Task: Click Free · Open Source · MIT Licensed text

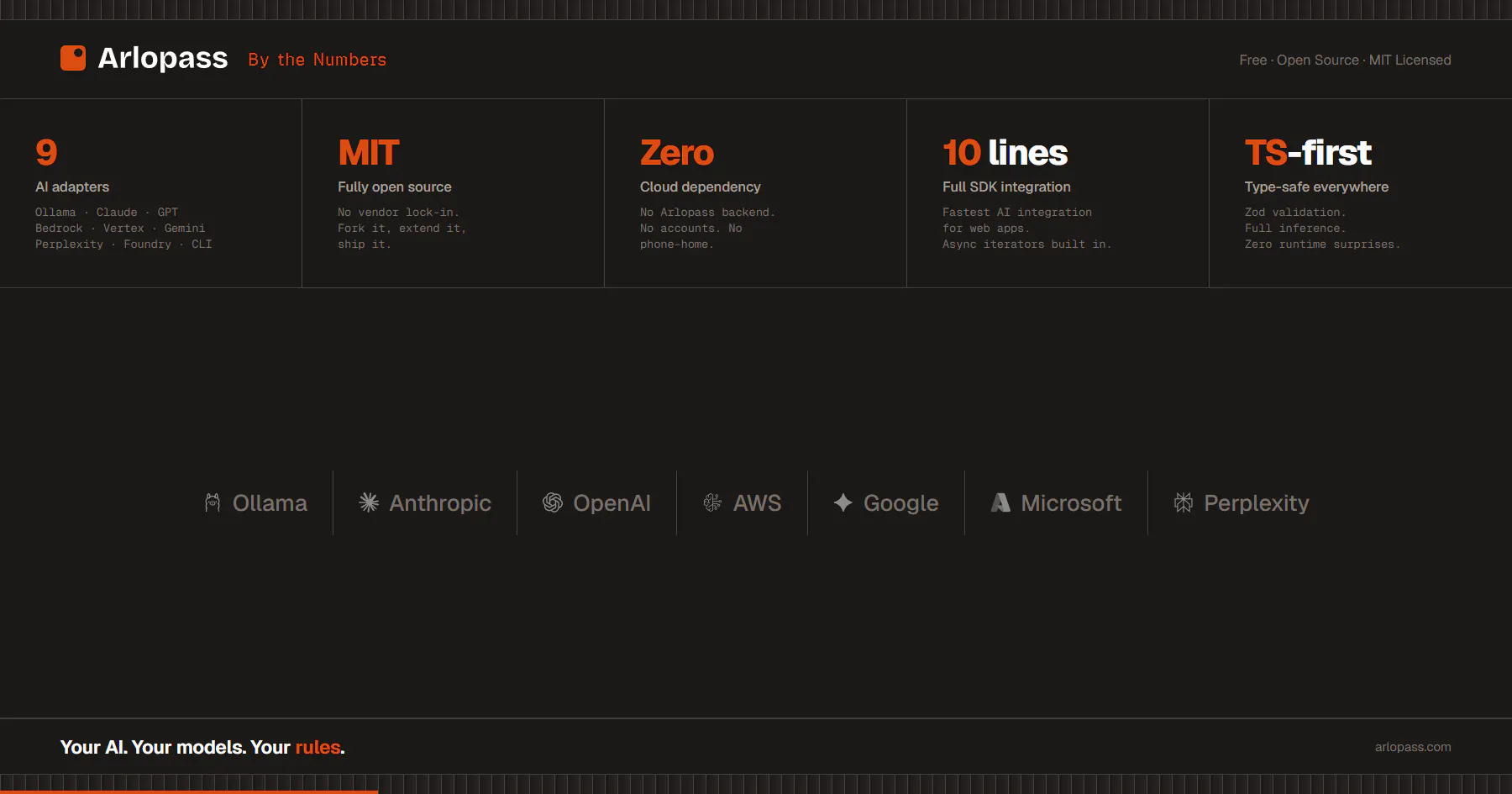Action: [1345, 60]
